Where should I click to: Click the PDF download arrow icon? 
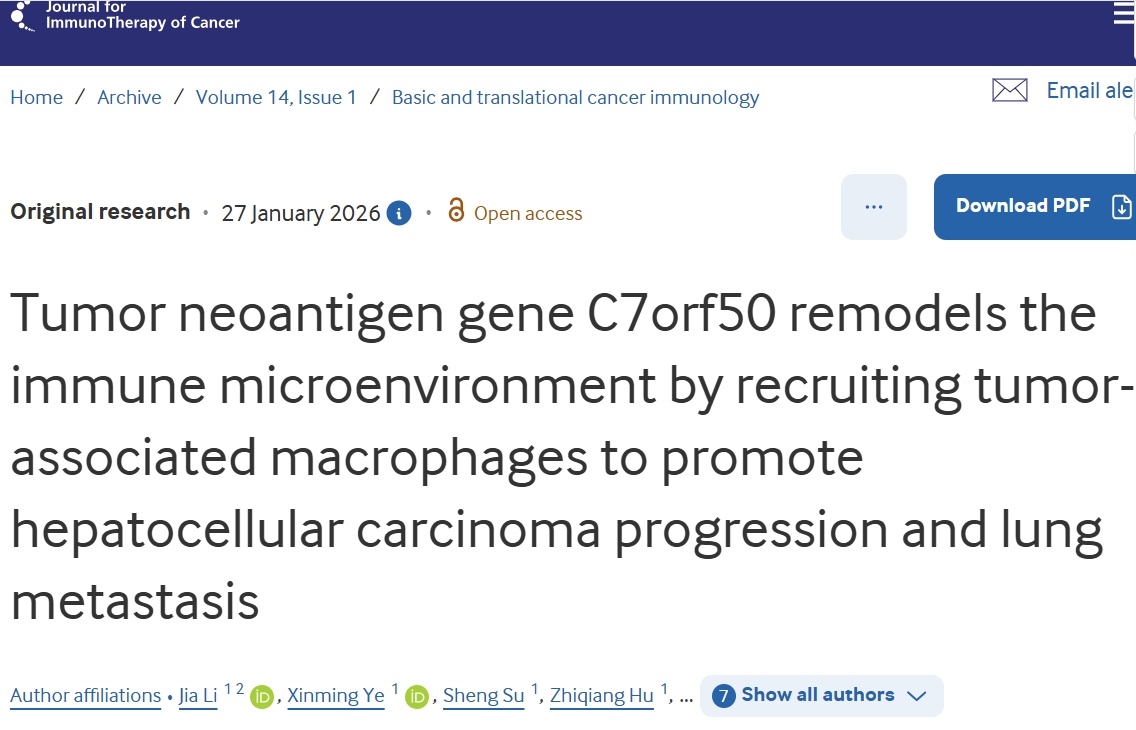[x=1121, y=207]
